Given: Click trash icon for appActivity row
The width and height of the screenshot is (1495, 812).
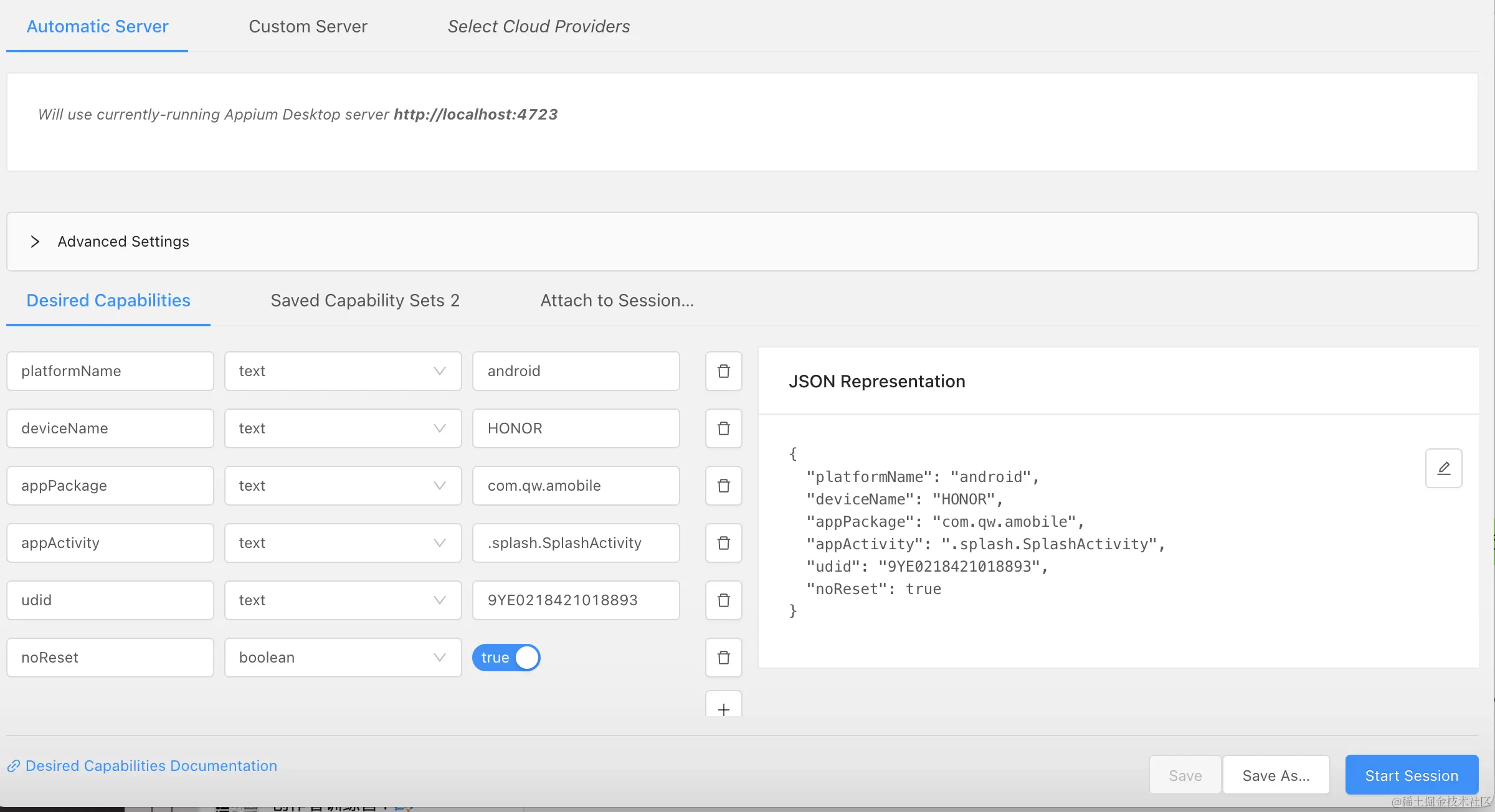Looking at the screenshot, I should tap(723, 543).
